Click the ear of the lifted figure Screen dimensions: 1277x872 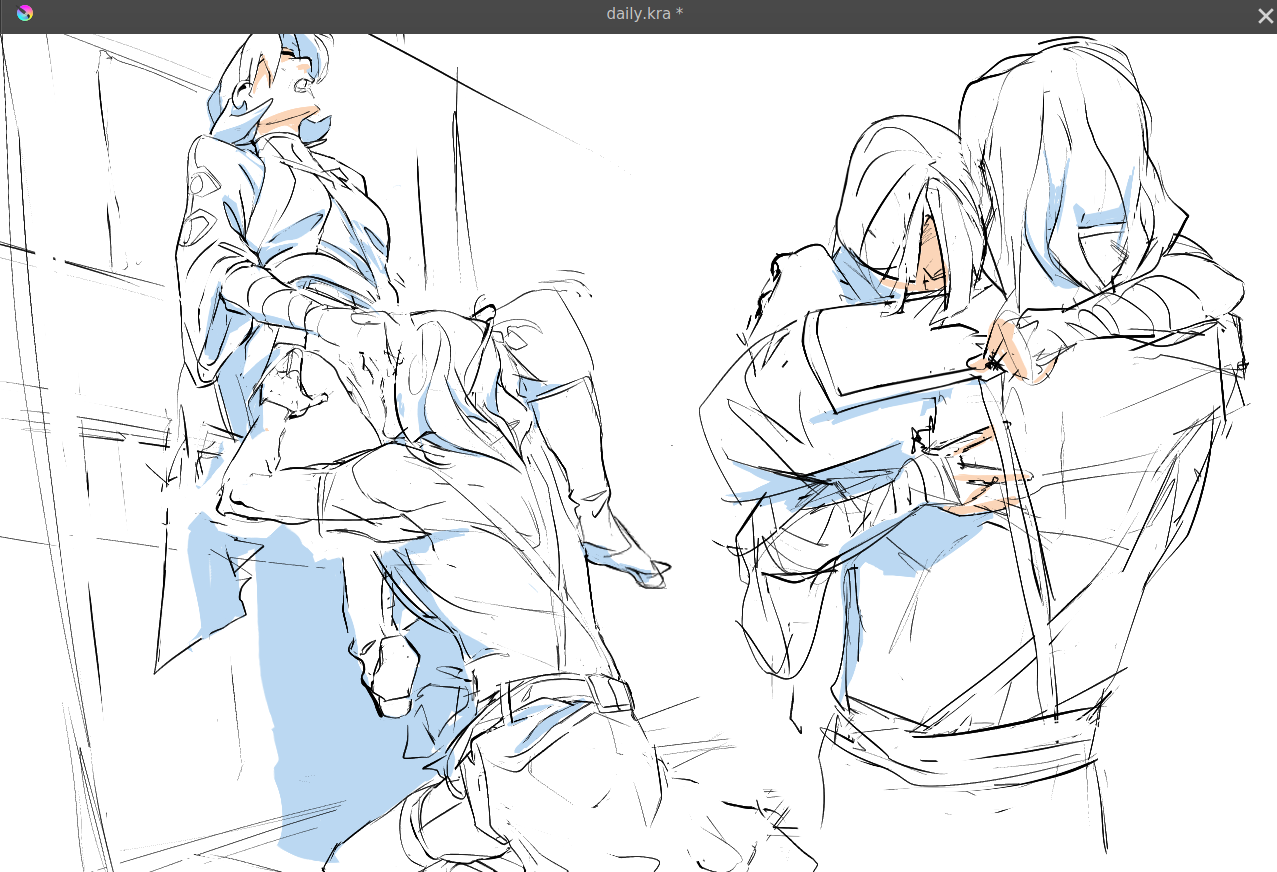click(243, 95)
